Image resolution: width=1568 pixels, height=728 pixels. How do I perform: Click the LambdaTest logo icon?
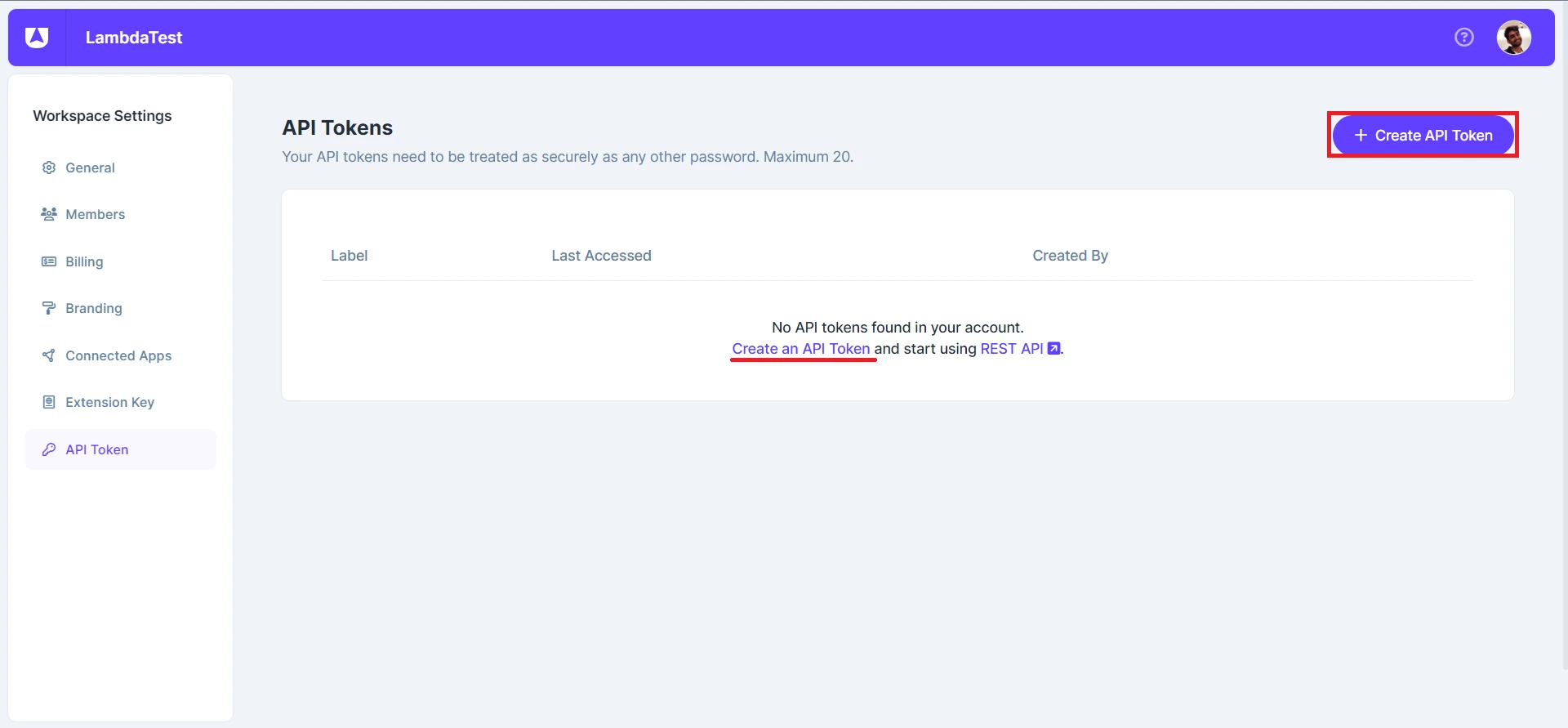[37, 38]
